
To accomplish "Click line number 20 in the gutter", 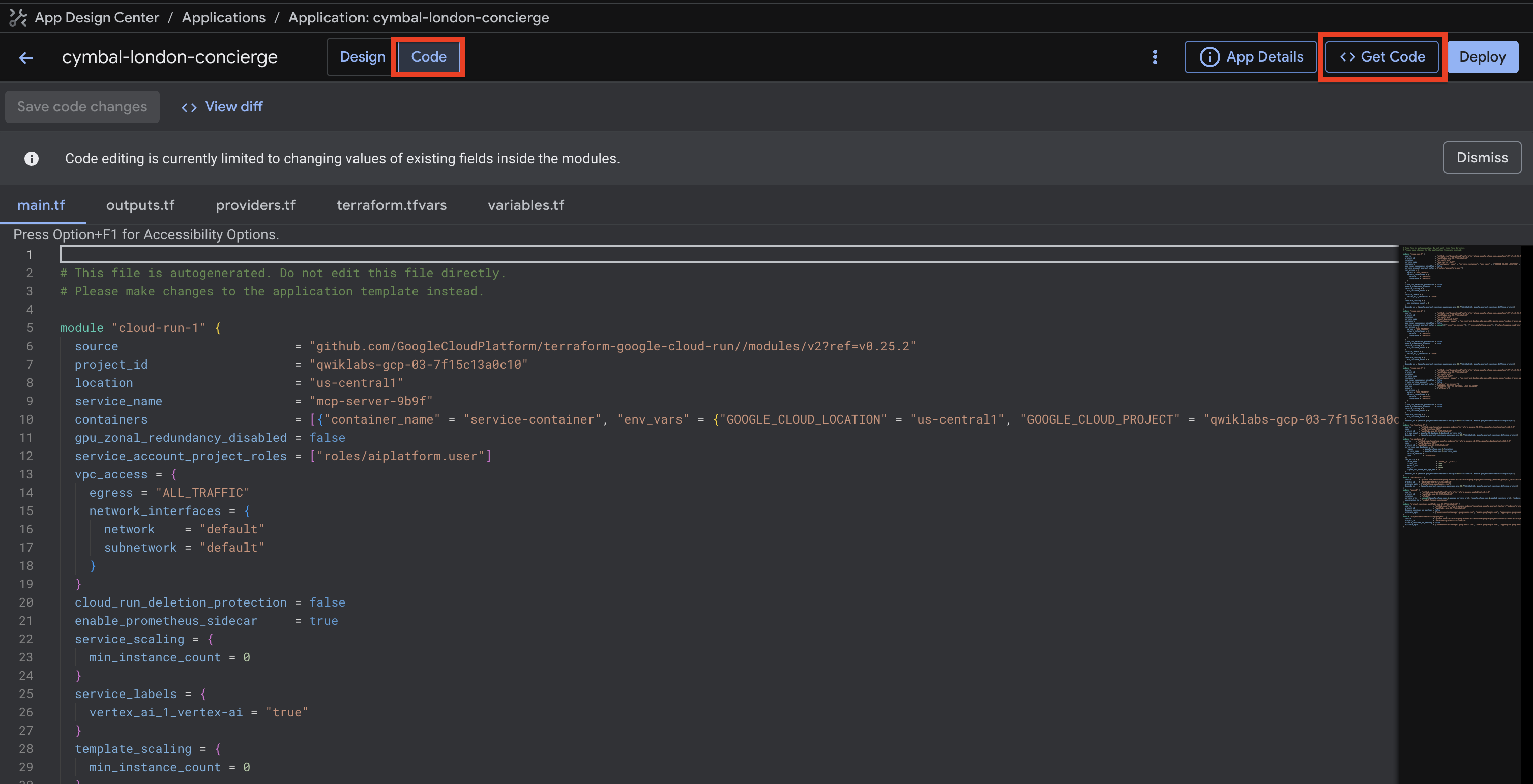I will (26, 602).
